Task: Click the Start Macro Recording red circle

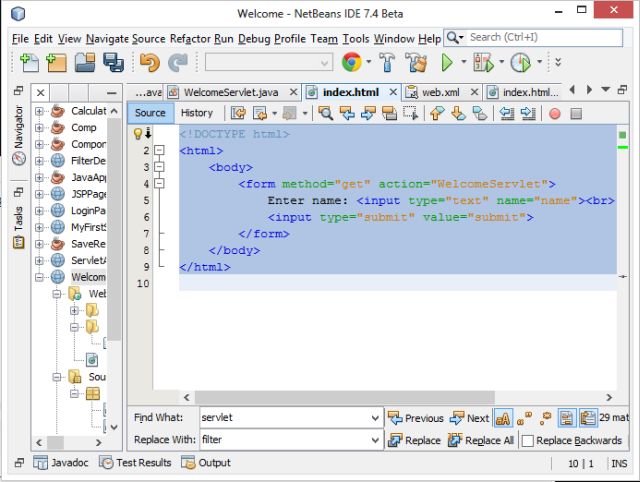Action: click(555, 113)
